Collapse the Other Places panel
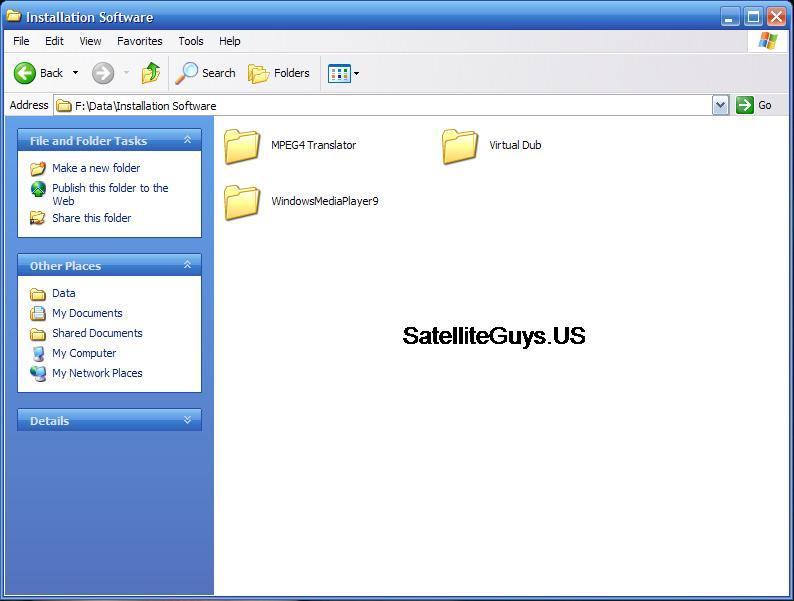The height and width of the screenshot is (601, 794). coord(187,265)
